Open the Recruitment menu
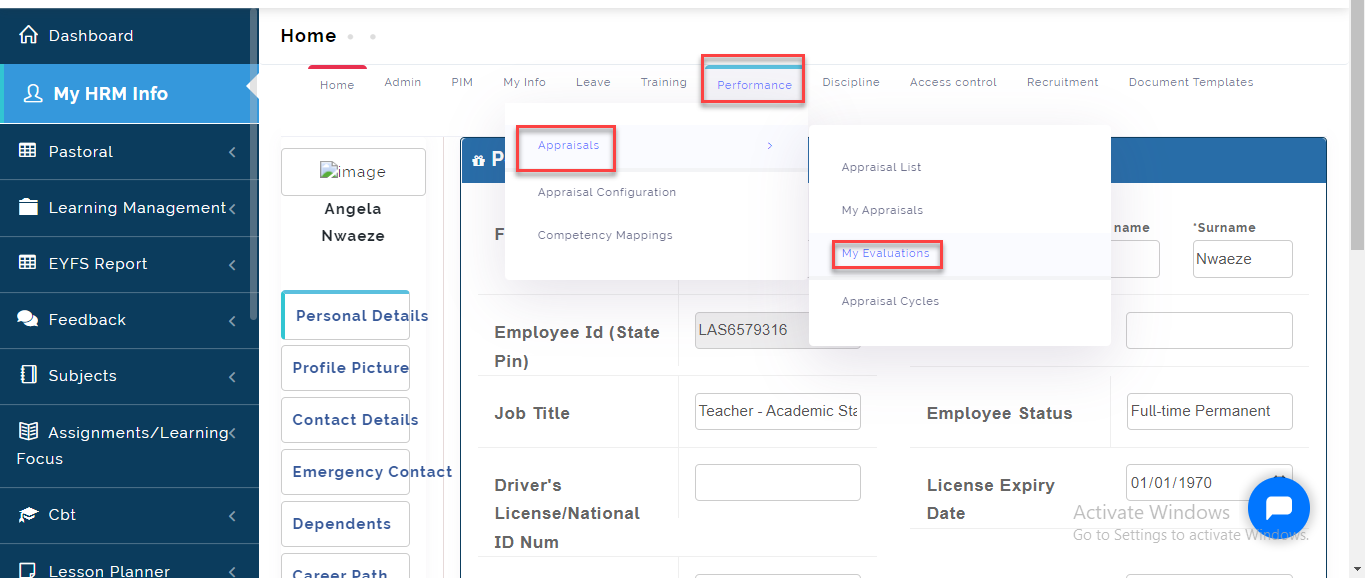Screen dimensions: 1365x578 coord(1062,82)
